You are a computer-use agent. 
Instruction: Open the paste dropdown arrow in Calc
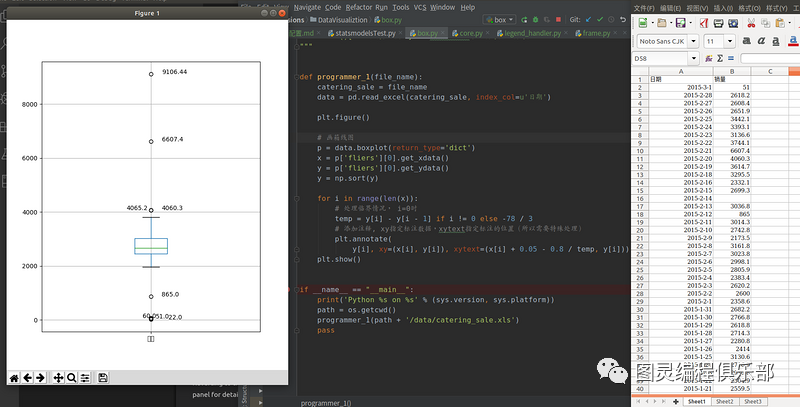coord(789,23)
